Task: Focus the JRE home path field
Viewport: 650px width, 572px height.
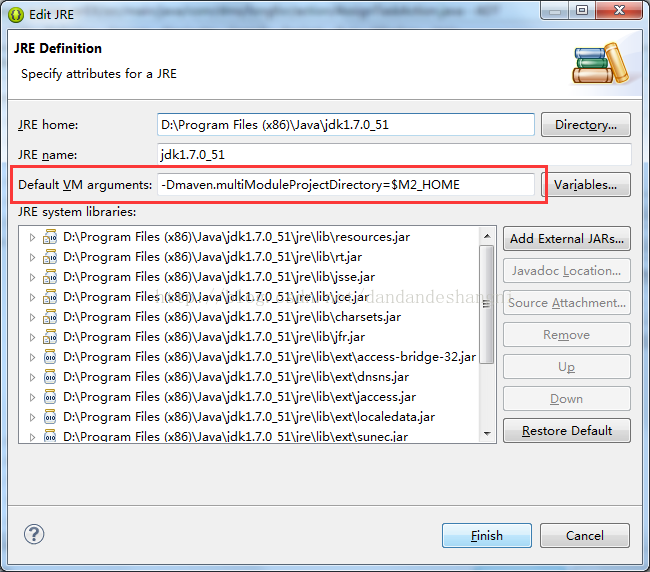Action: tap(346, 125)
